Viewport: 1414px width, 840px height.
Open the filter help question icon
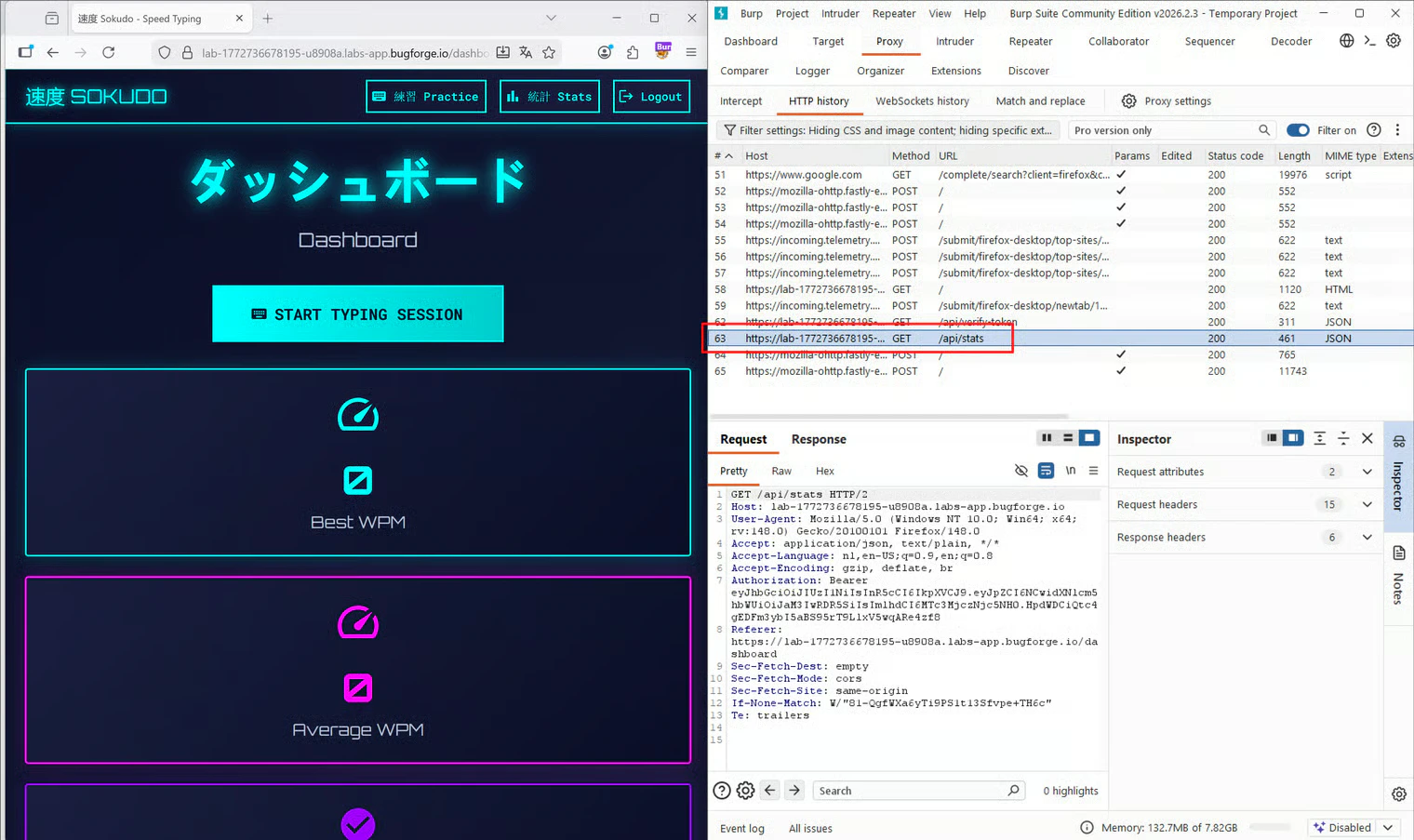[1374, 130]
